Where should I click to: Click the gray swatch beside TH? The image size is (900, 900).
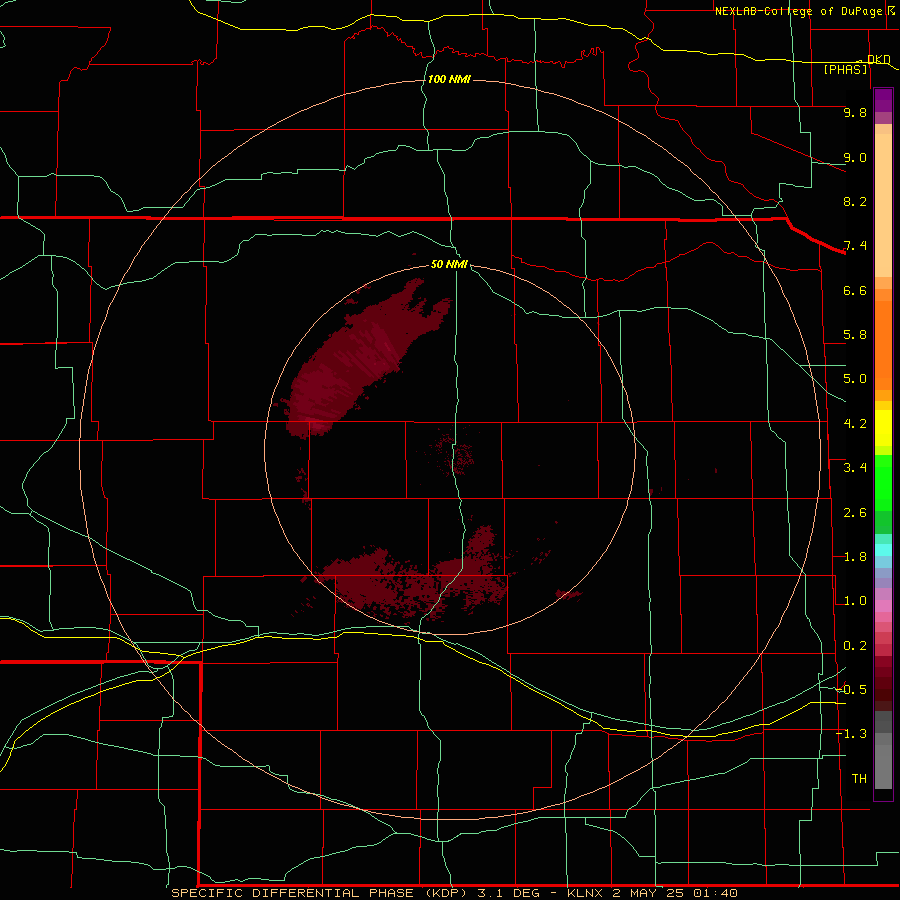tap(883, 766)
